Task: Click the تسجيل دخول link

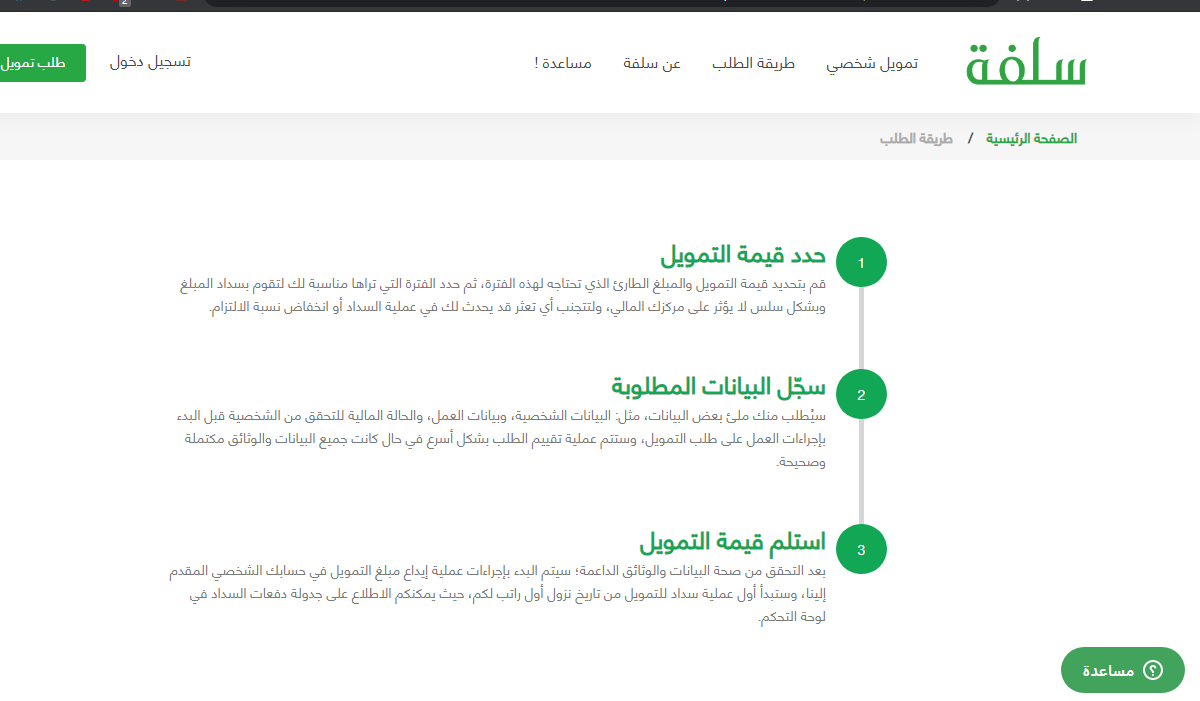Action: pyautogui.click(x=150, y=62)
